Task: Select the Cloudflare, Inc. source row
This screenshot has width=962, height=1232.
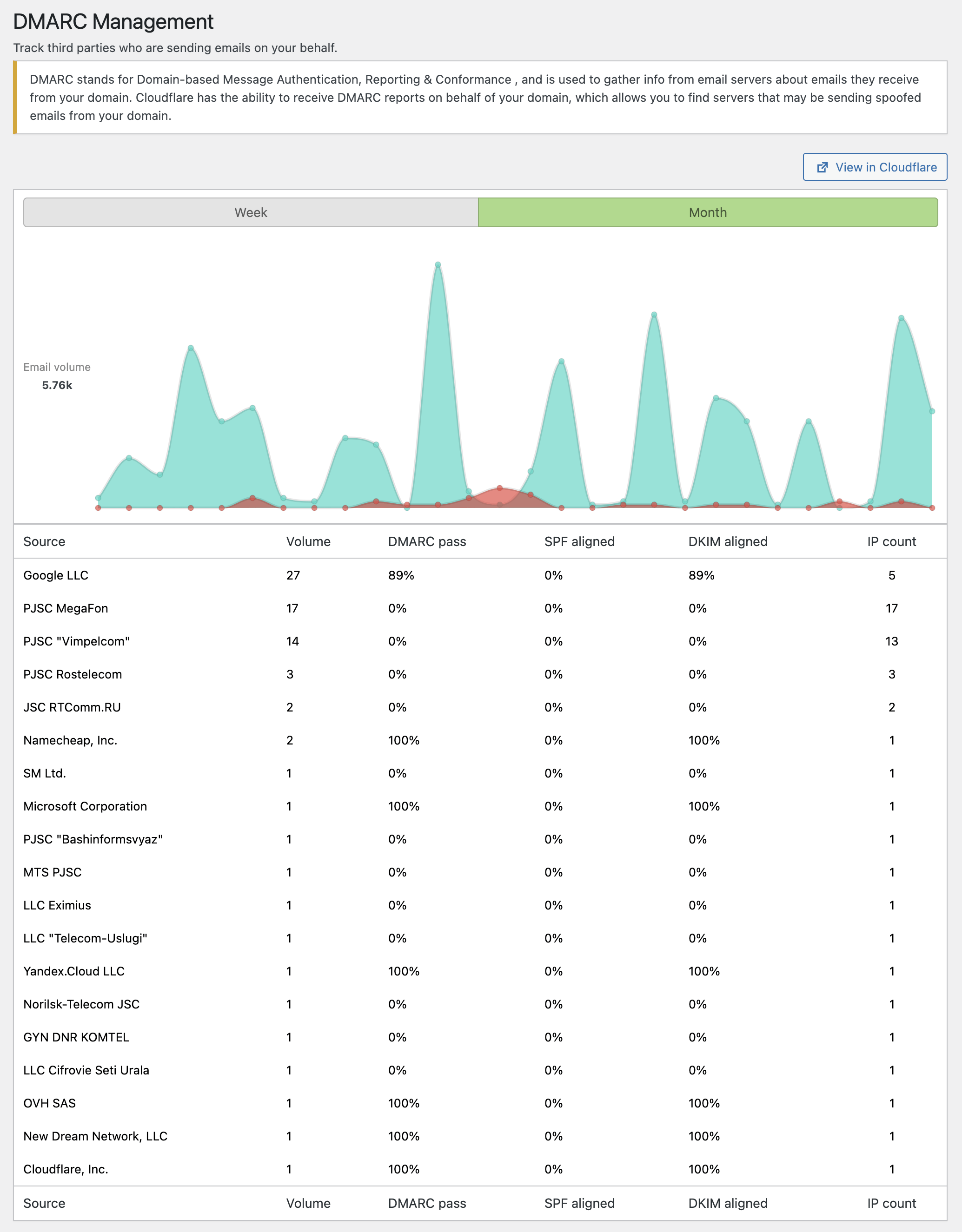Action: coord(480,1169)
